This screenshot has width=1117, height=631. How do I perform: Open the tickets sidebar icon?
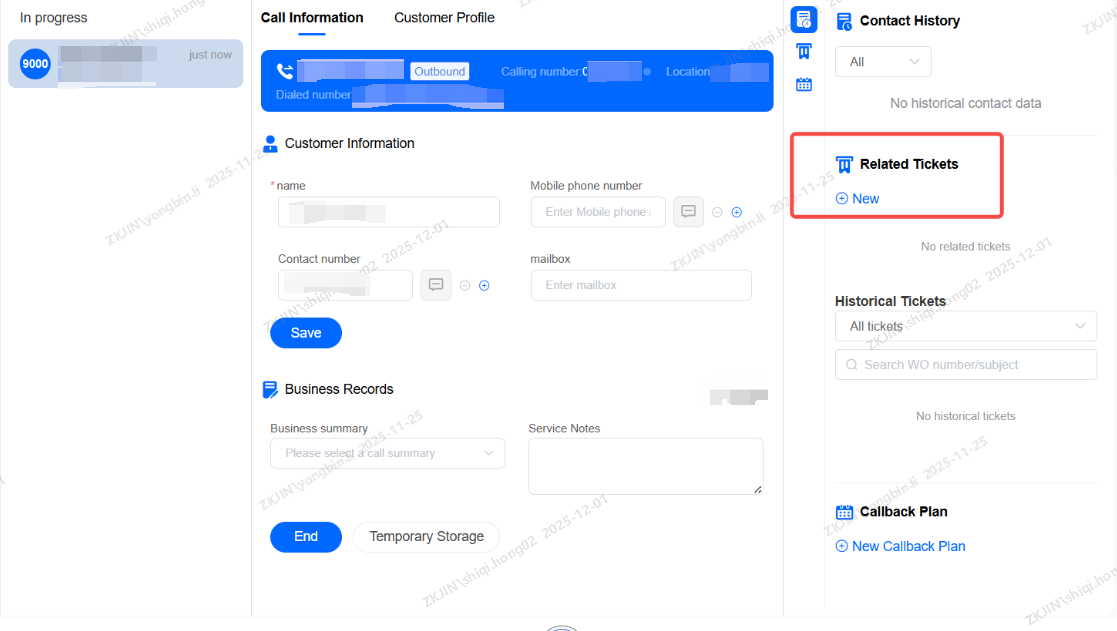click(803, 52)
